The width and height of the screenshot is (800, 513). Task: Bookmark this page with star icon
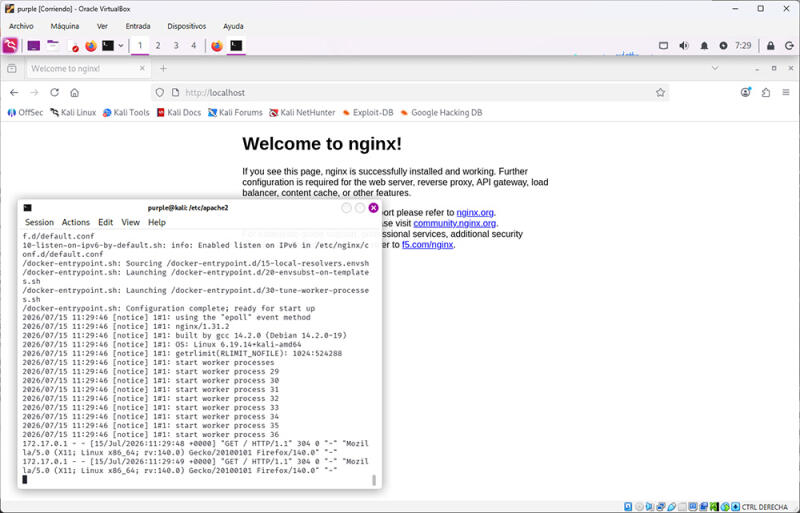[660, 92]
